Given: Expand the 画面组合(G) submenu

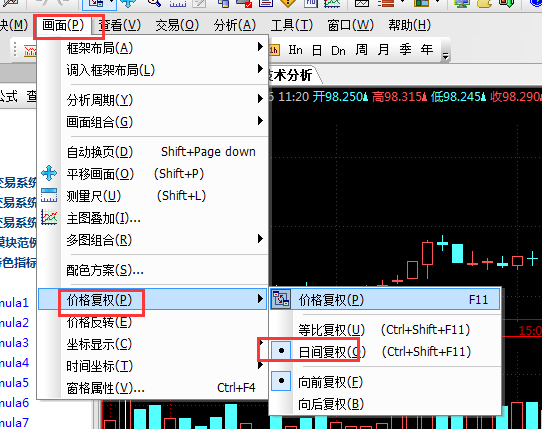Looking at the screenshot, I should (152, 122).
